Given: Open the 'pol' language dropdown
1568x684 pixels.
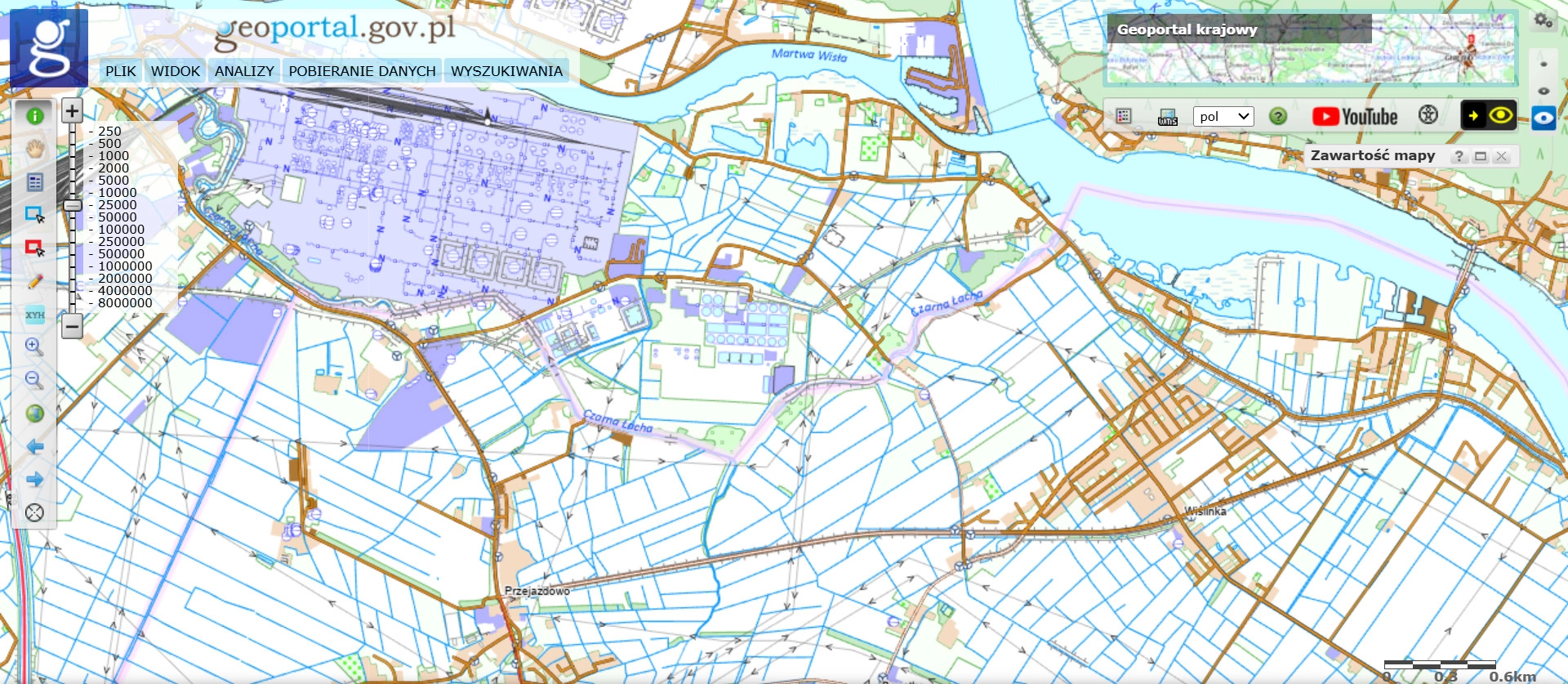Looking at the screenshot, I should click(x=1223, y=116).
